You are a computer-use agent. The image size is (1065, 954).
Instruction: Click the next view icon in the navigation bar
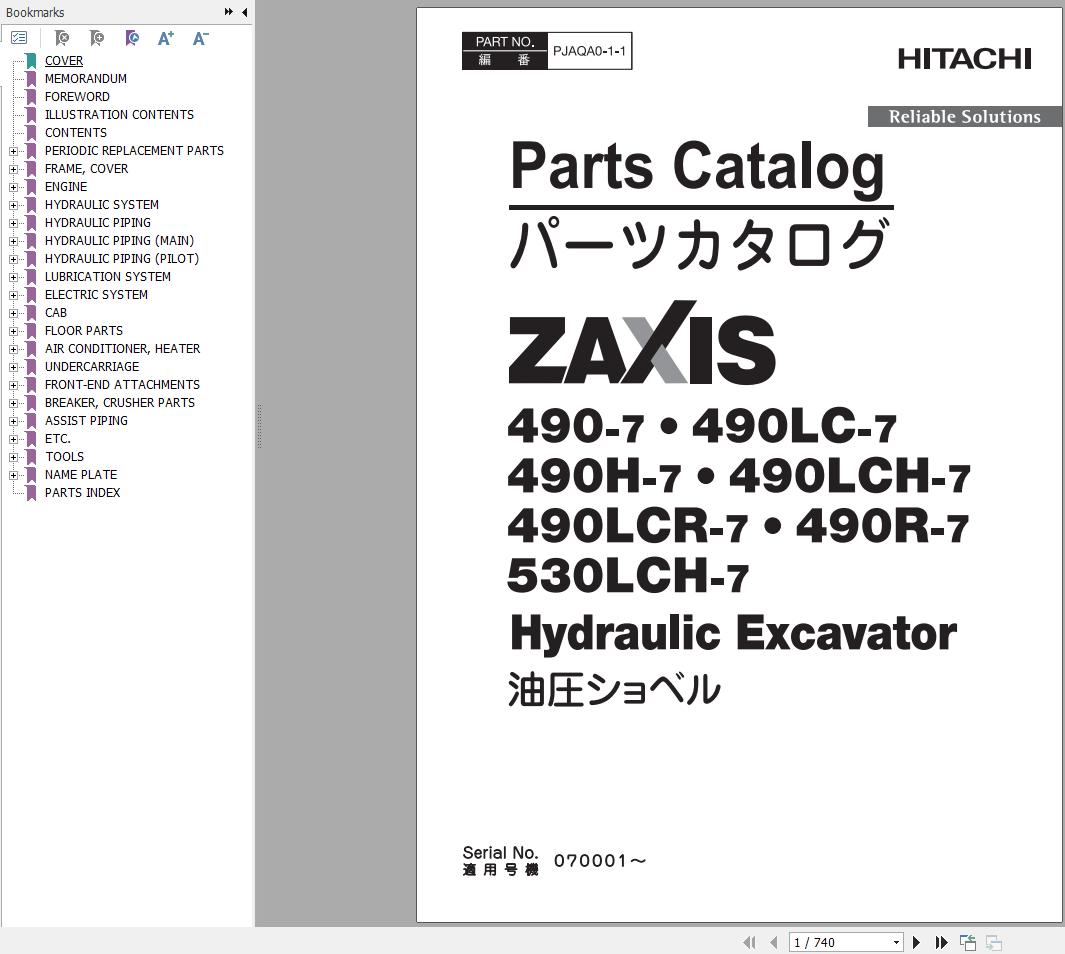click(x=994, y=942)
